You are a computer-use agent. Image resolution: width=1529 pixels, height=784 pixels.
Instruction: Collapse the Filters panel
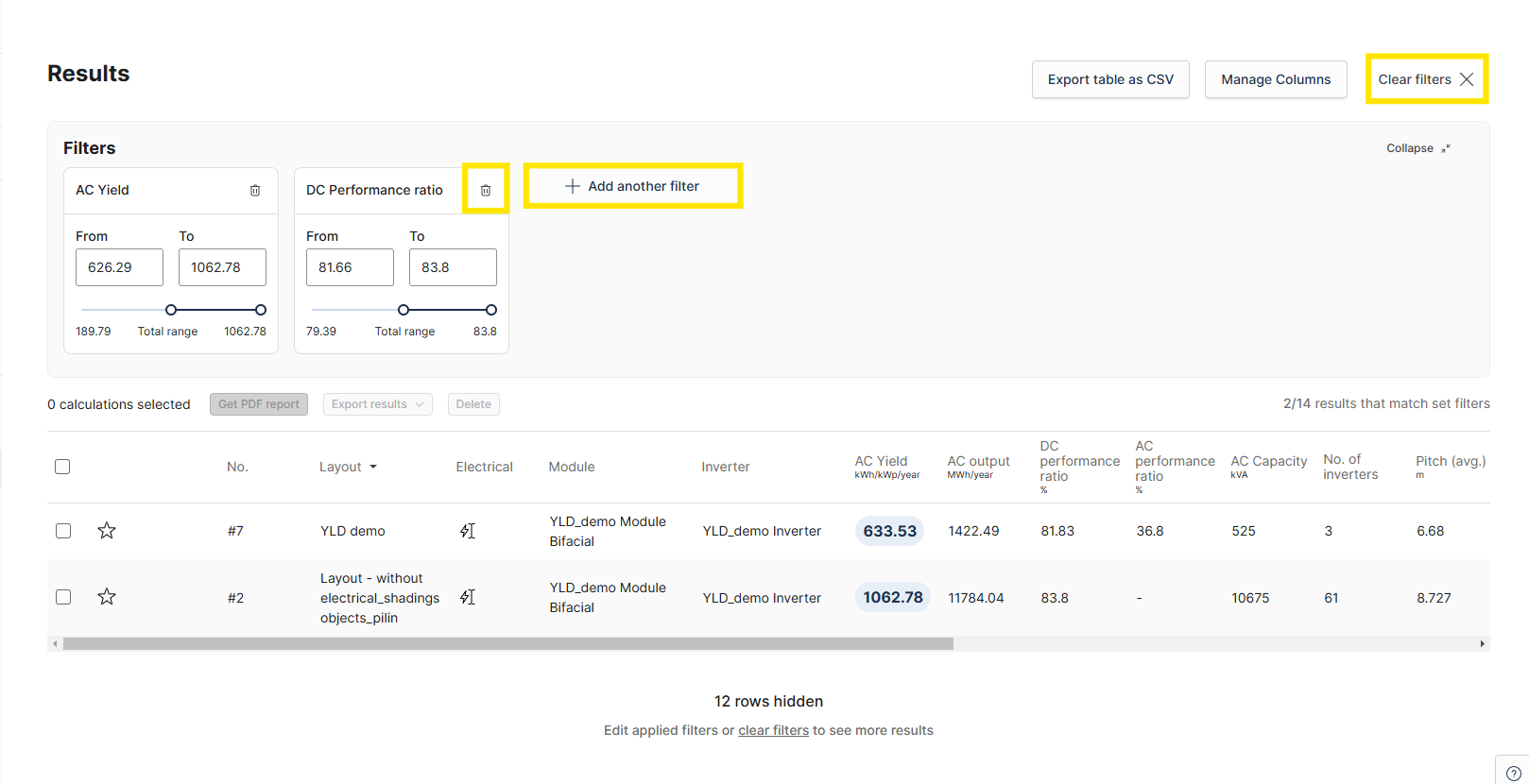(x=1417, y=148)
